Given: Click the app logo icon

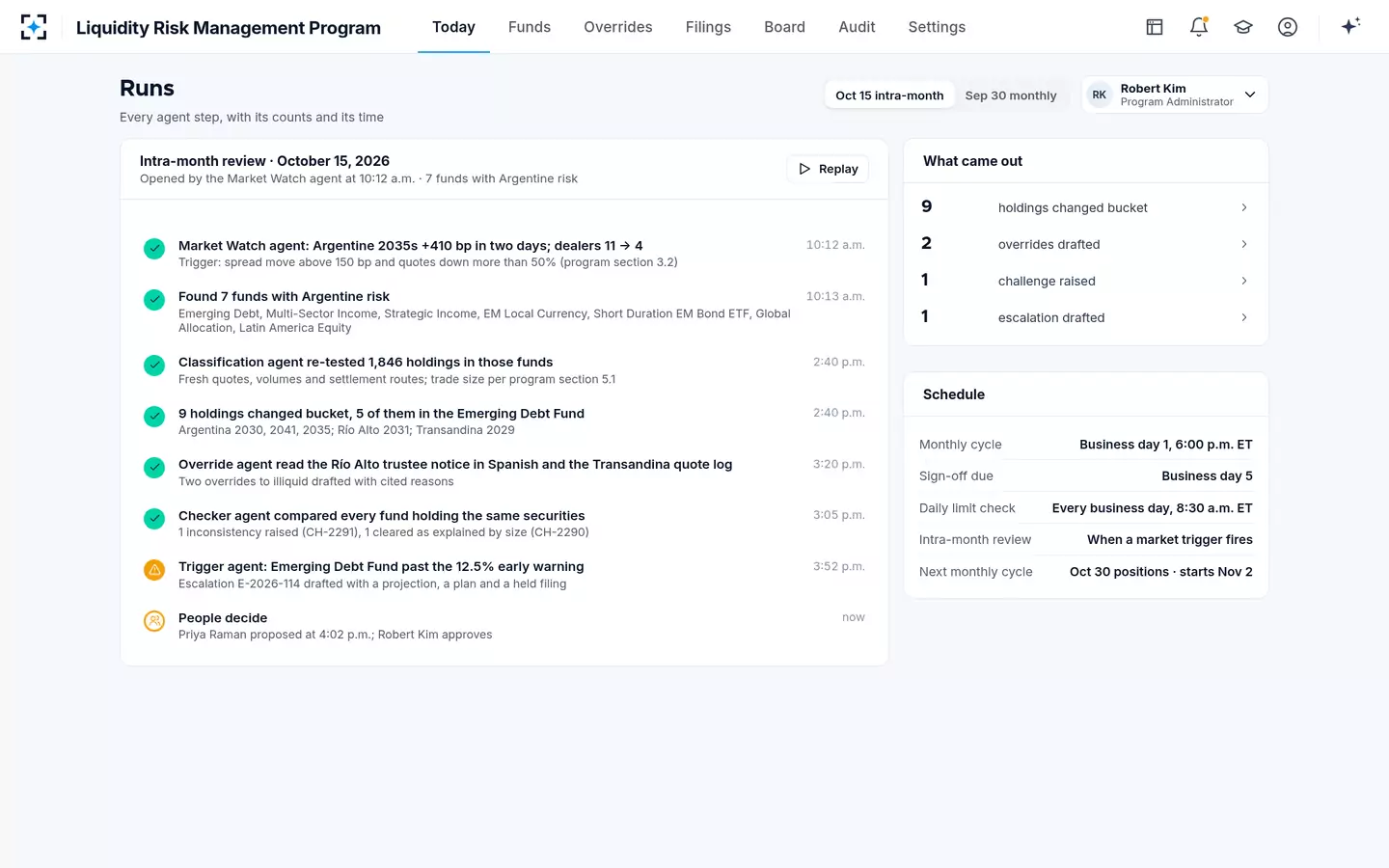Looking at the screenshot, I should click(34, 27).
